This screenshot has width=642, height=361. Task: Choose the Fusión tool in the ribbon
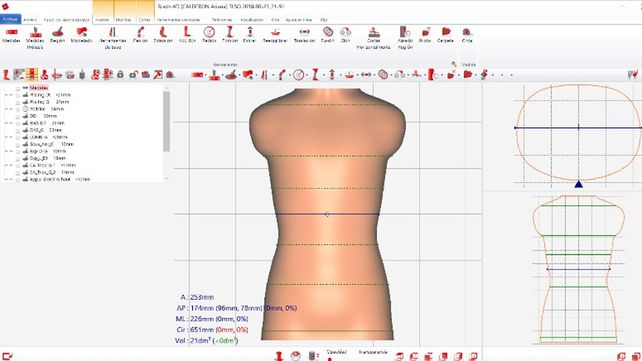[x=328, y=35]
